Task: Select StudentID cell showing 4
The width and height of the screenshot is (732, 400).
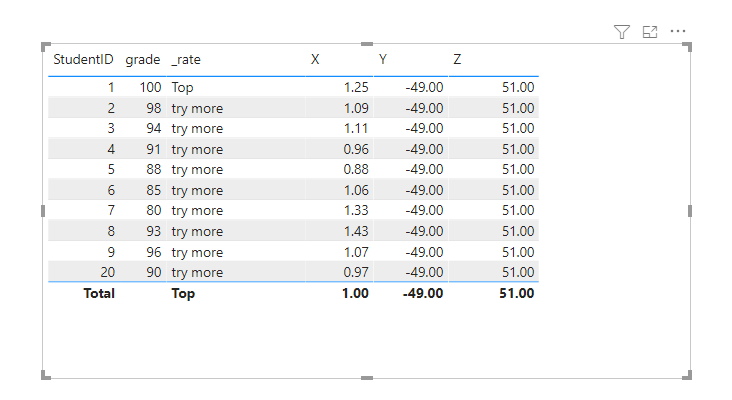Action: [111, 149]
